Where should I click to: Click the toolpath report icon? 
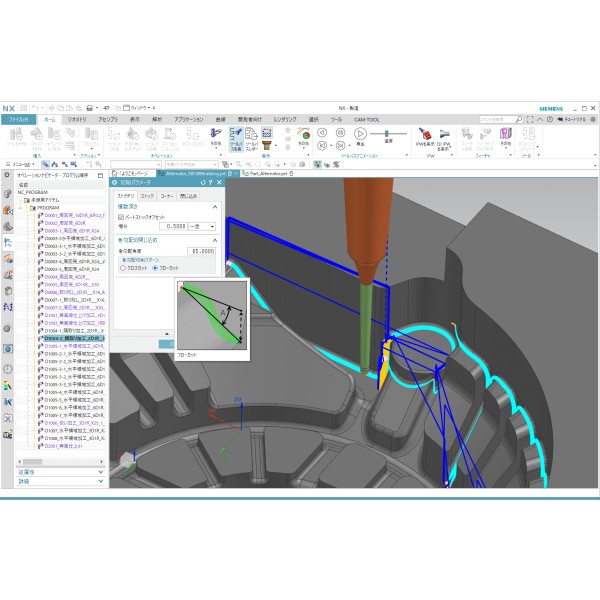tap(251, 139)
